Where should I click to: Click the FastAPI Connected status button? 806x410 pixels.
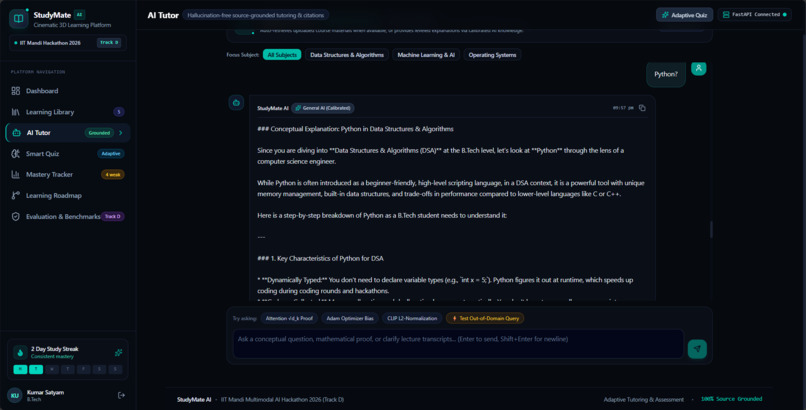point(755,15)
